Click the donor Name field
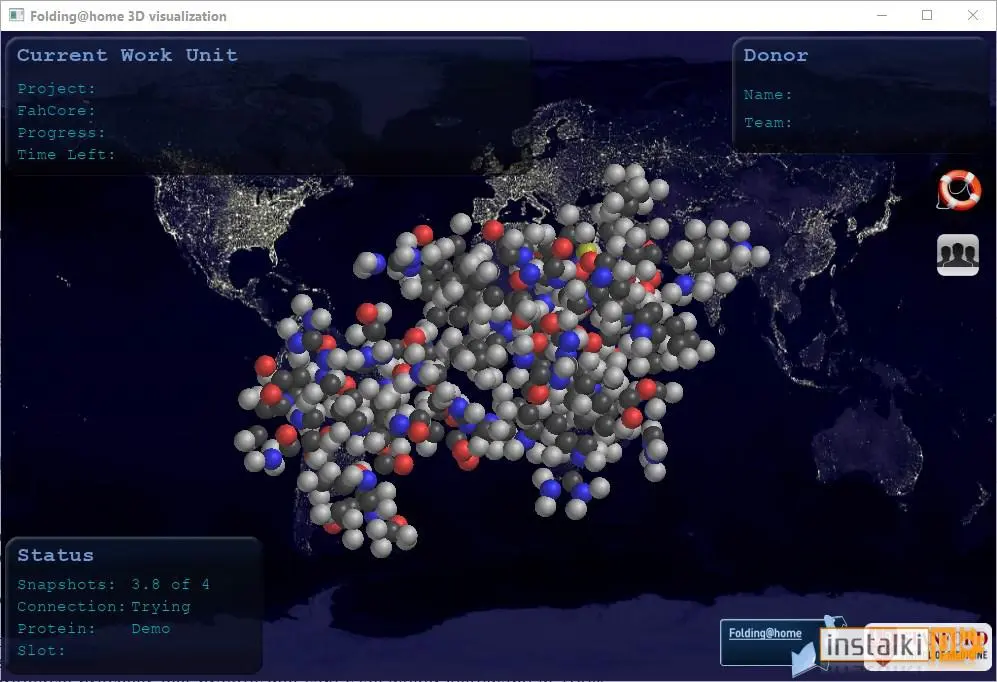This screenshot has width=997, height=682. click(768, 95)
